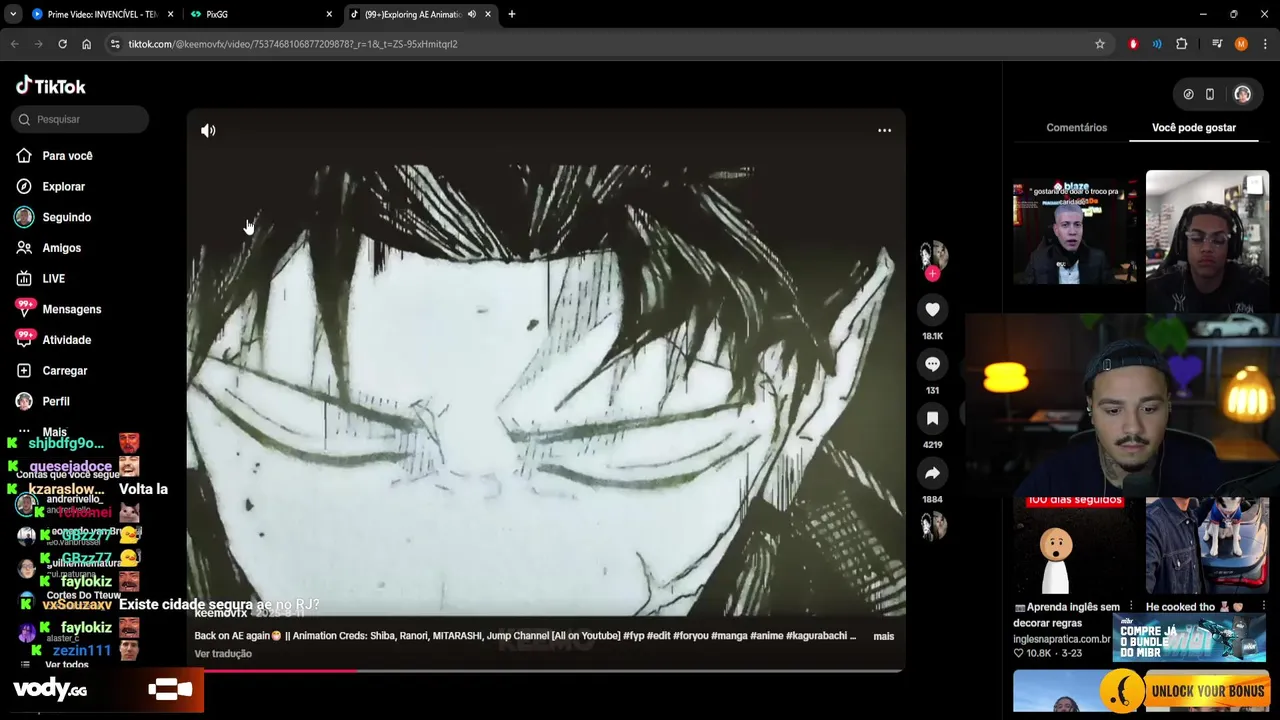The height and width of the screenshot is (720, 1280).
Task: Bookmark page with star icon
Action: tap(1100, 44)
